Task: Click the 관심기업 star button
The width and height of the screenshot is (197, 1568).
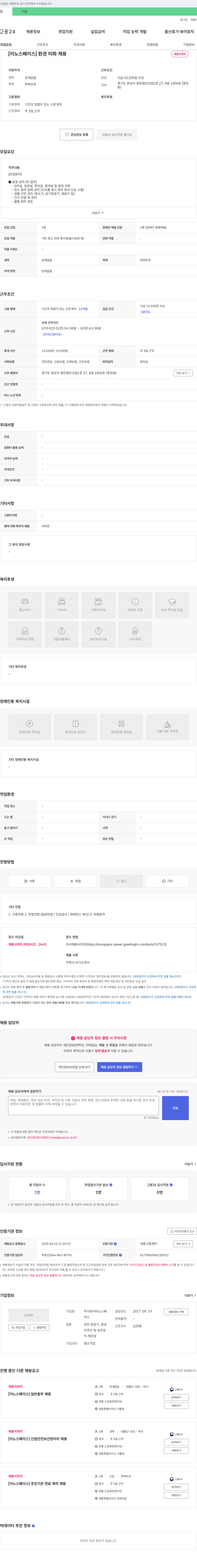Action: [18, 1327]
